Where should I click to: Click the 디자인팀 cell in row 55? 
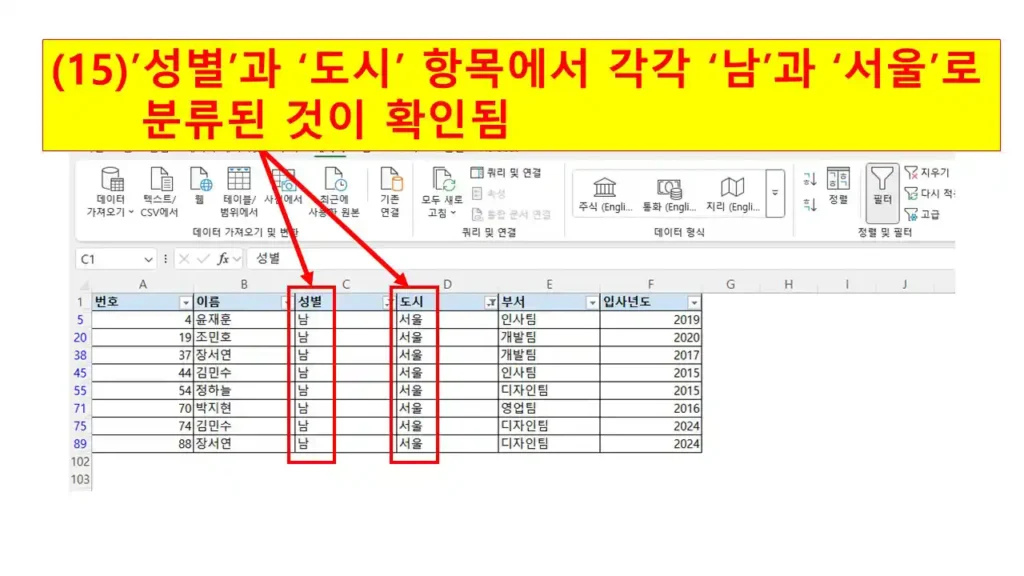point(549,390)
